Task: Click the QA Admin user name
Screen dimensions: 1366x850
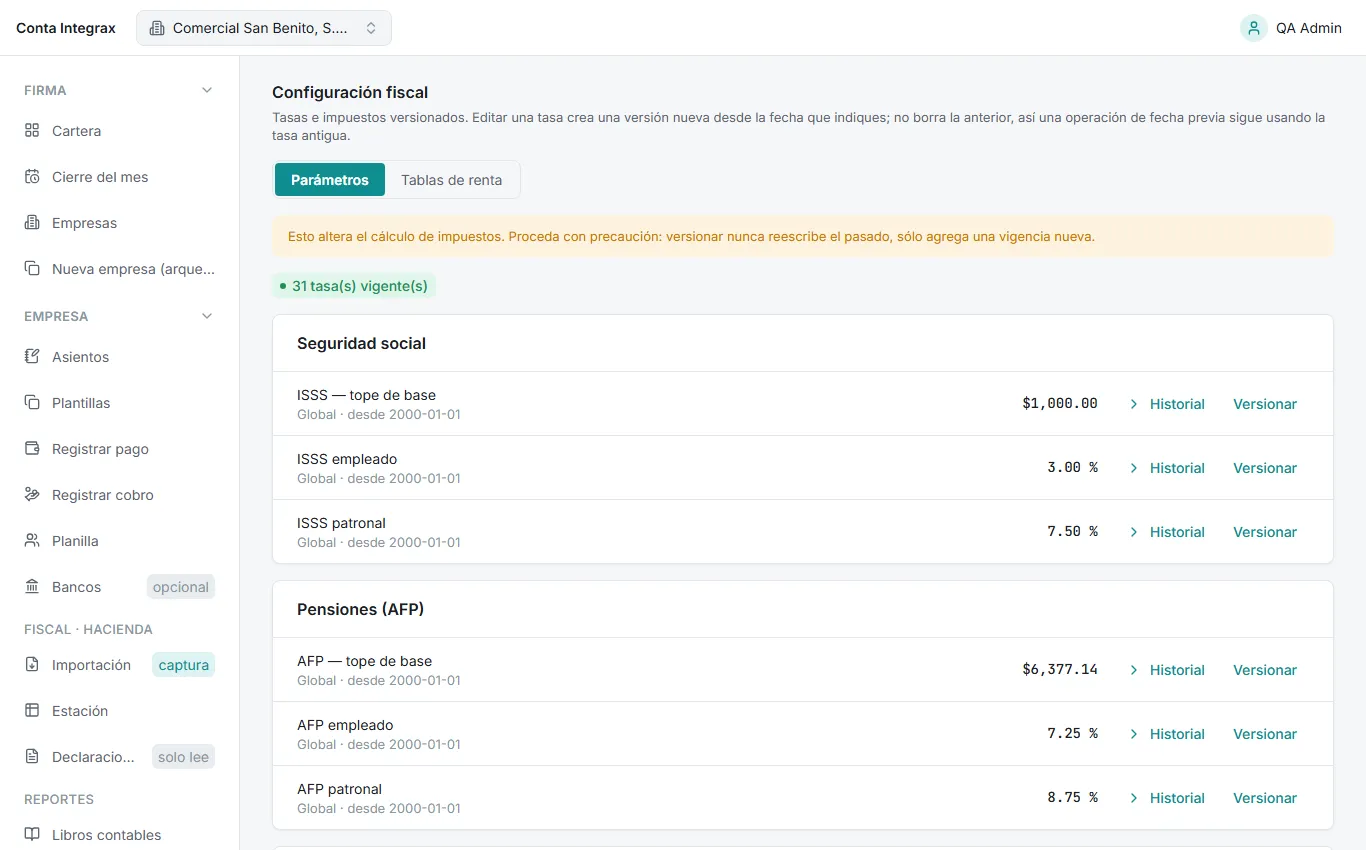Action: point(1309,28)
